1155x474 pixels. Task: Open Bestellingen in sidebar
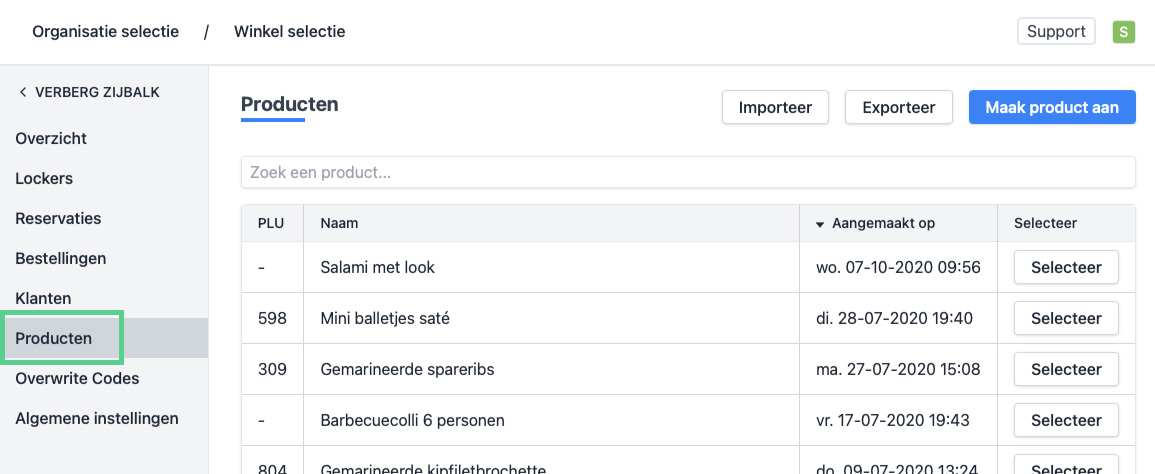[60, 258]
